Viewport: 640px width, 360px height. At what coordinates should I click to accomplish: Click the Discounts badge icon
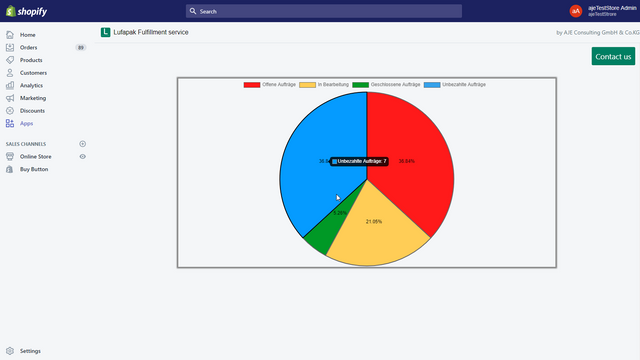[x=10, y=111]
